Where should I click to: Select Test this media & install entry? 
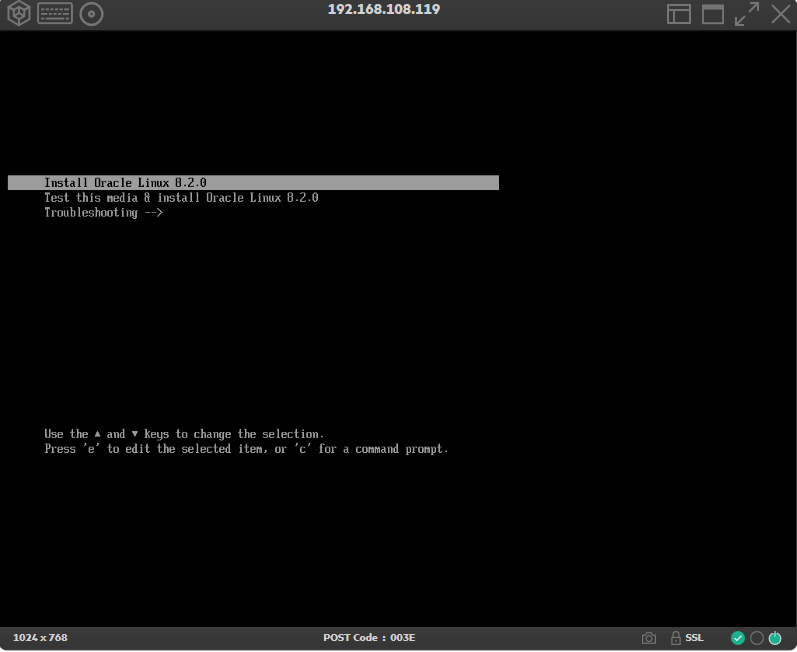pos(181,198)
